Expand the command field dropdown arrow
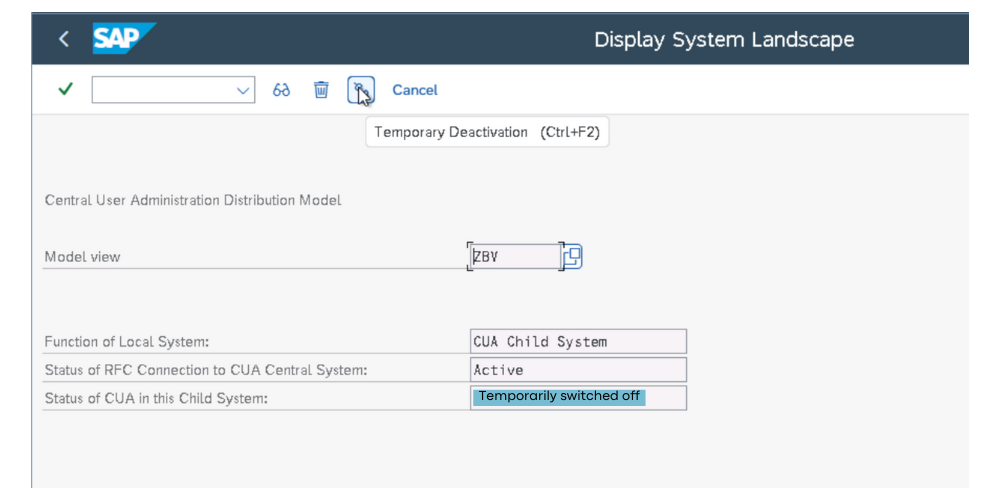Image resolution: width=1000 pixels, height=500 pixels. coord(243,90)
